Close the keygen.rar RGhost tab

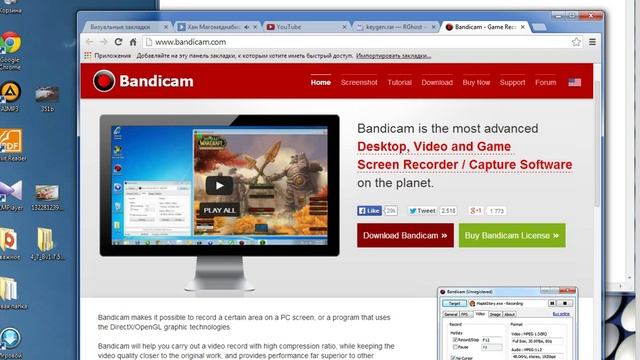tap(433, 27)
